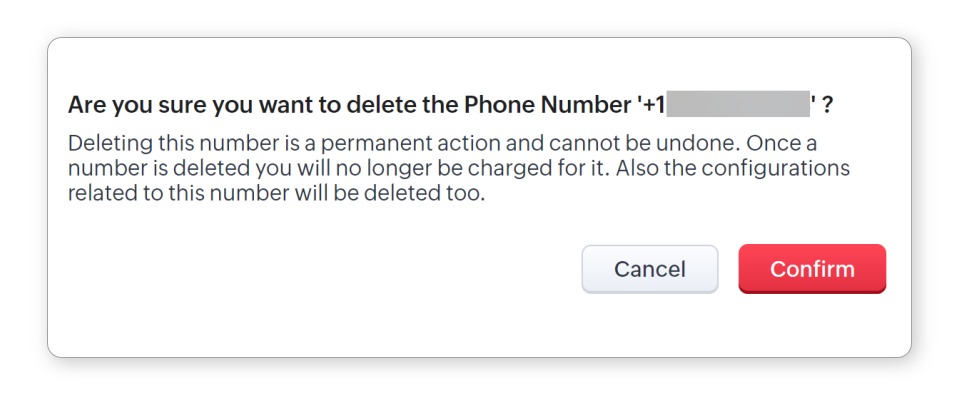Screen dimensions: 959x395
Task: Confirm deletion of the phone number
Action: [x=812, y=269]
